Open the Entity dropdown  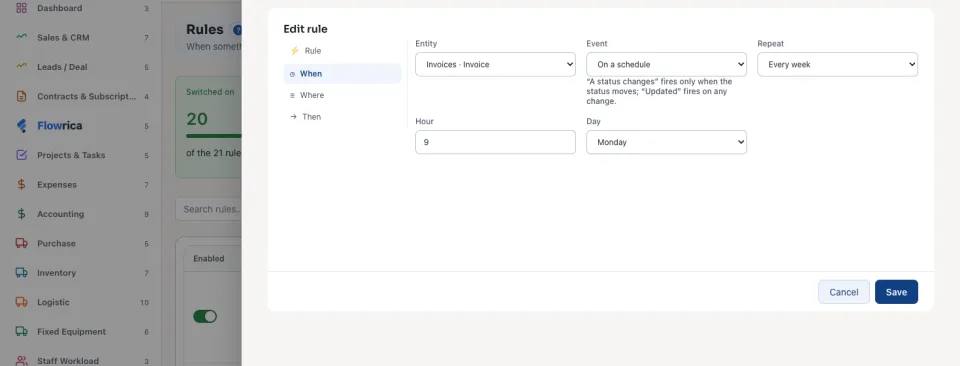(495, 64)
